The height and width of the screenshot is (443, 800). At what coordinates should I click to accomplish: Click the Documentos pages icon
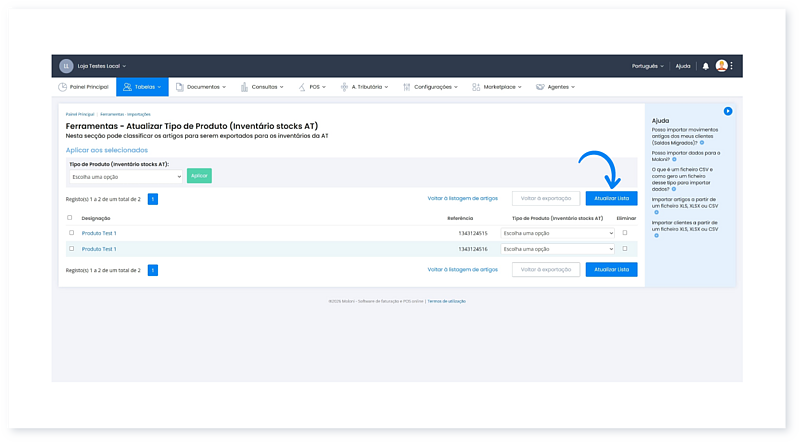(180, 87)
